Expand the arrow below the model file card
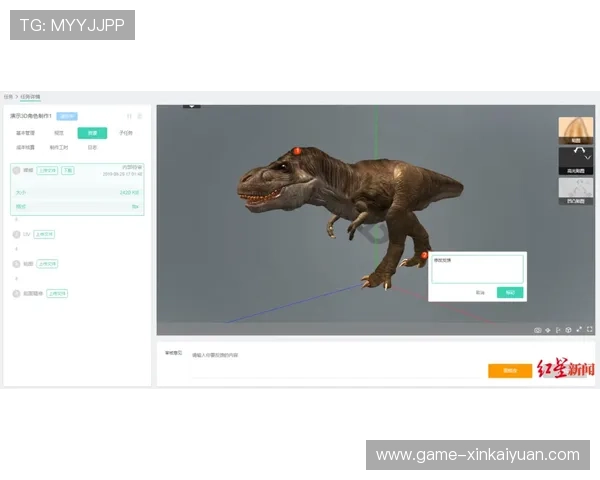This screenshot has height=480, width=600. (x=16, y=219)
